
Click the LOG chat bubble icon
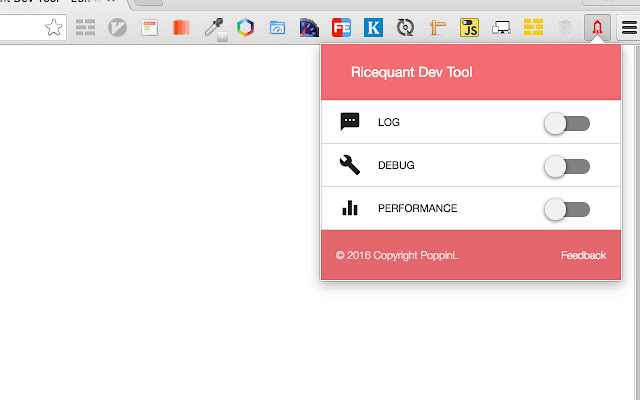click(350, 122)
